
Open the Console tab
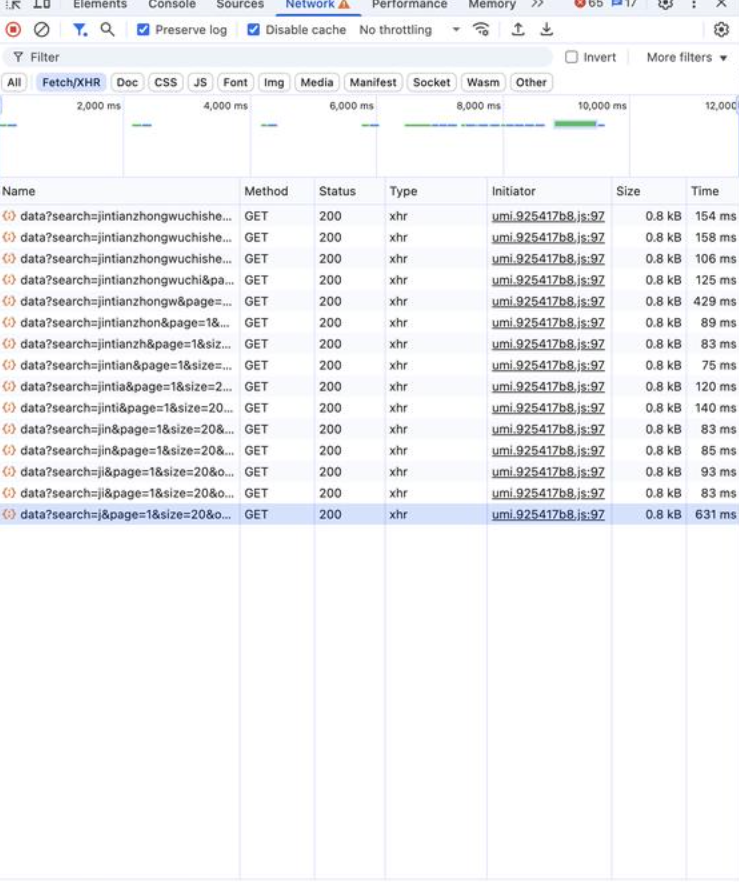(x=172, y=4)
